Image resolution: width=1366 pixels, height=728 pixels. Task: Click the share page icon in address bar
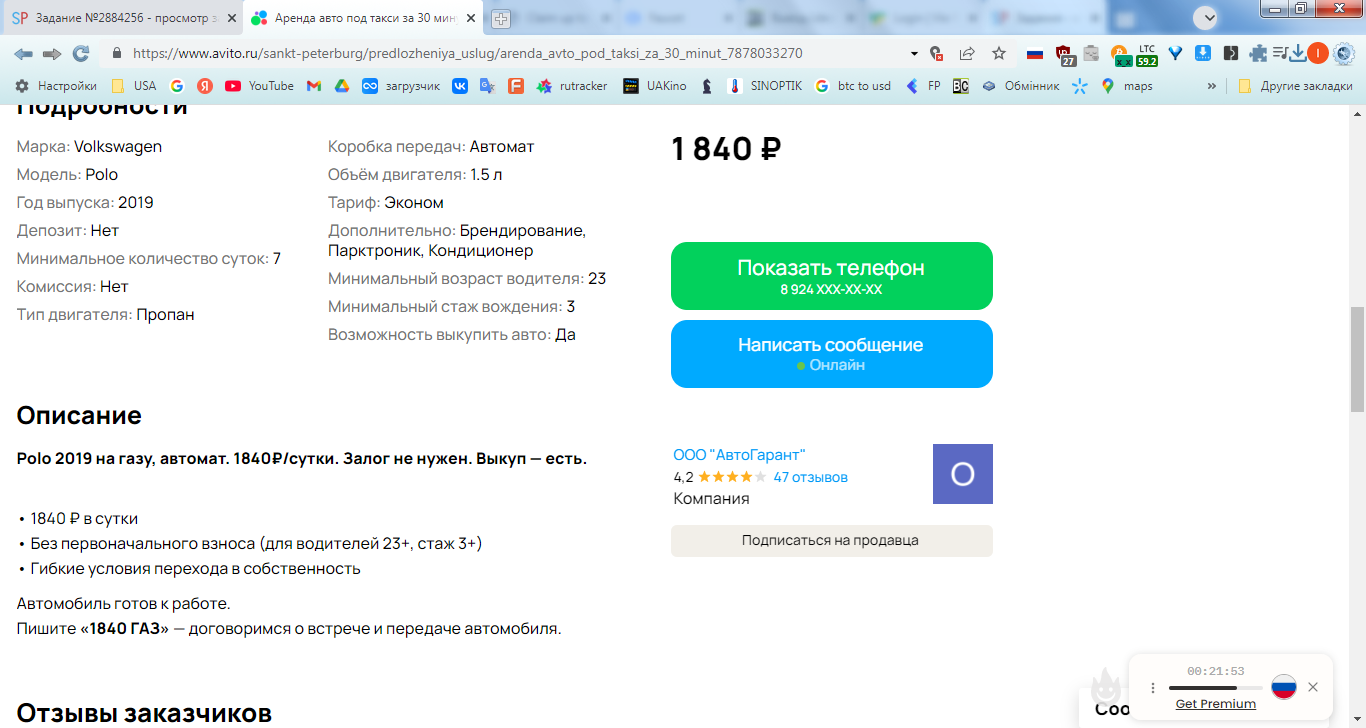(967, 53)
